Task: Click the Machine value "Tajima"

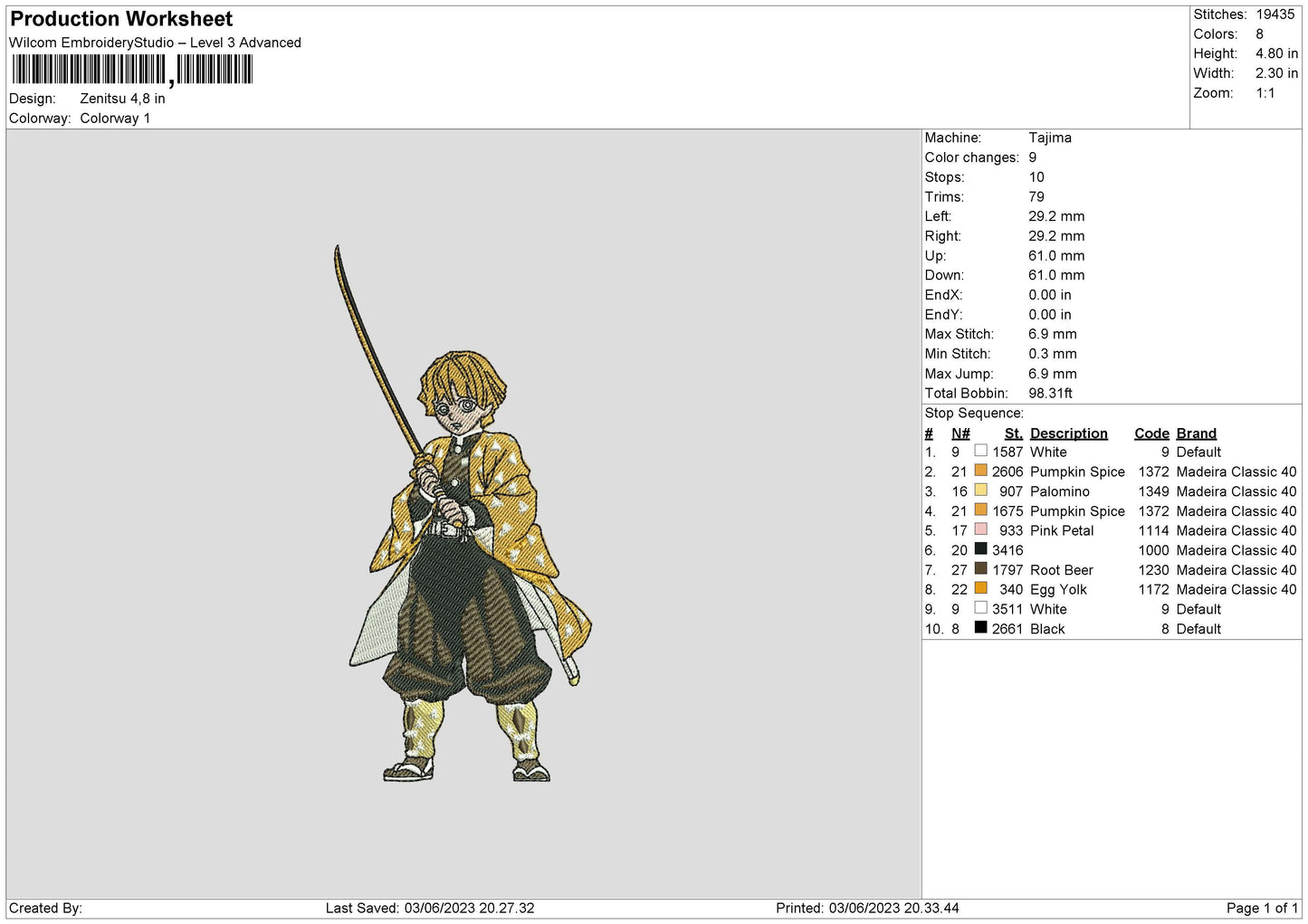Action: pyautogui.click(x=1050, y=138)
